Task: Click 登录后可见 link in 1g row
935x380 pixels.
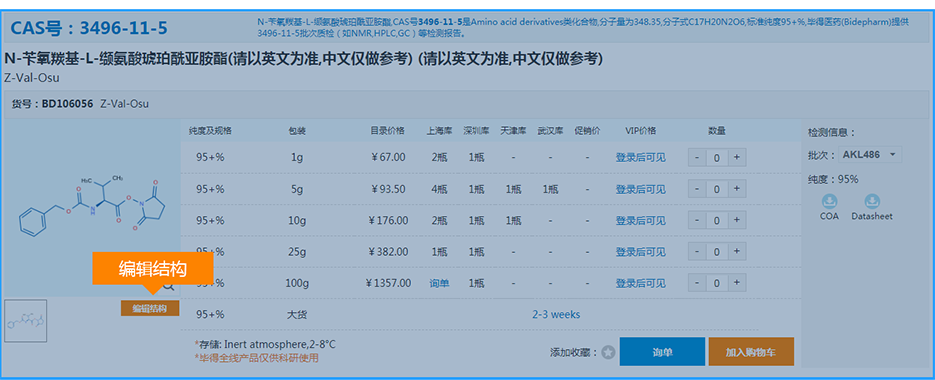Action: (640, 157)
